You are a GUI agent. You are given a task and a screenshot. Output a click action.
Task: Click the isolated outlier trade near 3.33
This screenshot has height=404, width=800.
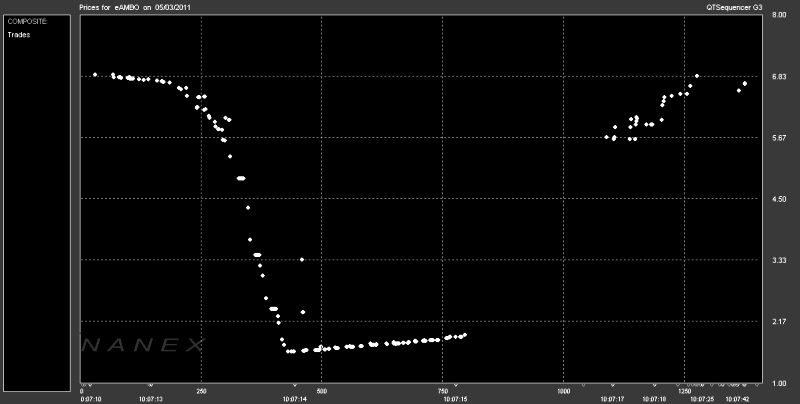302,260
